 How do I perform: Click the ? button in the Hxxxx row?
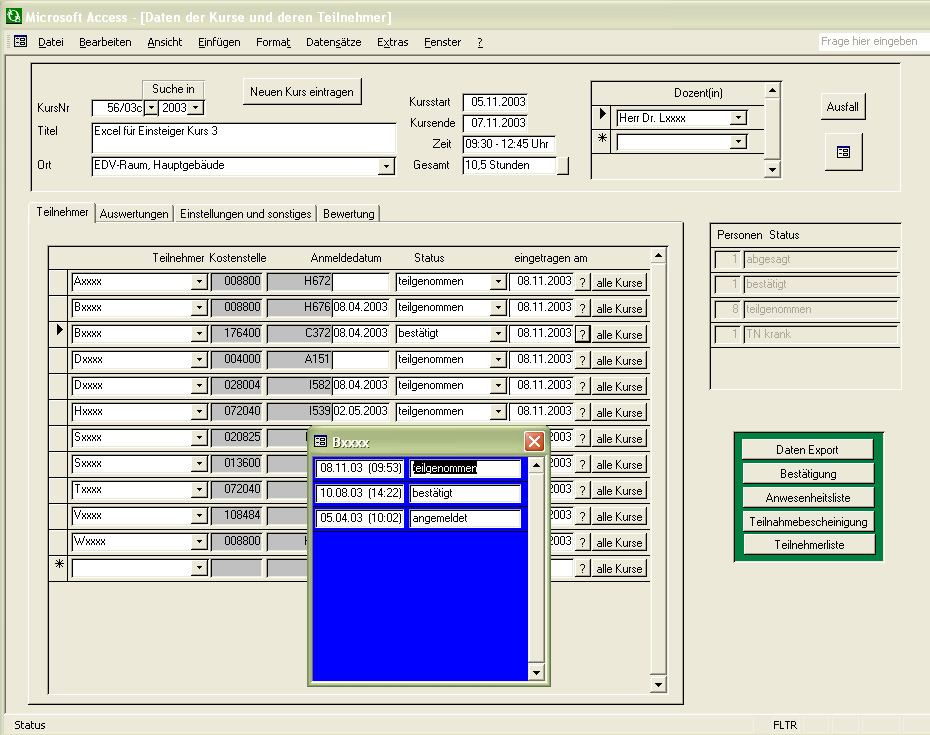(x=582, y=413)
